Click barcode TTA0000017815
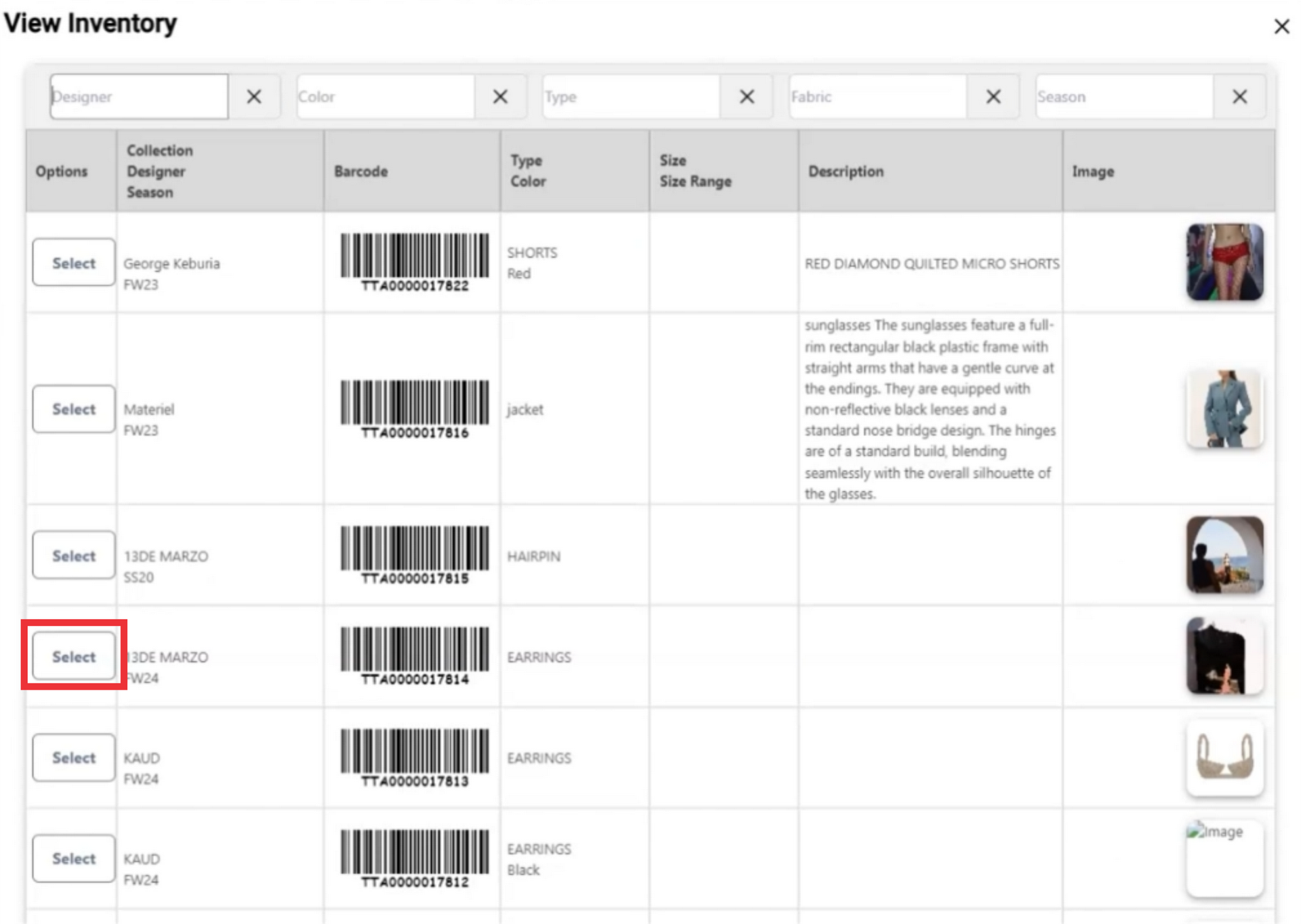Screen dimensions: 1301x924 pyautogui.click(x=415, y=555)
